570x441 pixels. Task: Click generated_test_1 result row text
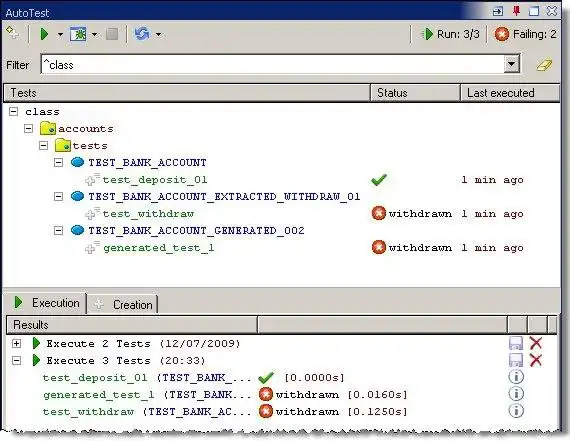147,395
